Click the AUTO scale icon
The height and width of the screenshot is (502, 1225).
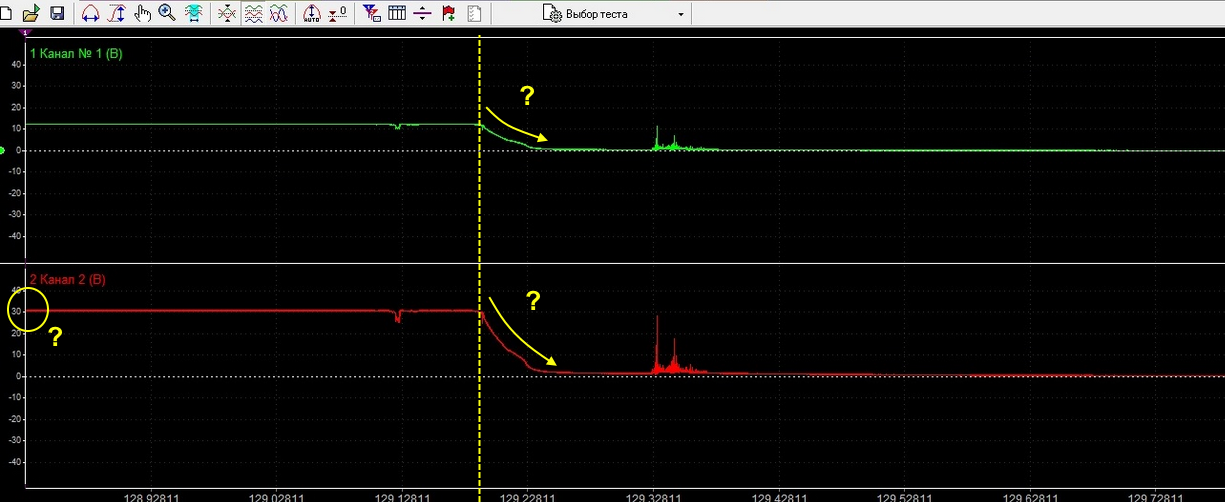tap(311, 13)
